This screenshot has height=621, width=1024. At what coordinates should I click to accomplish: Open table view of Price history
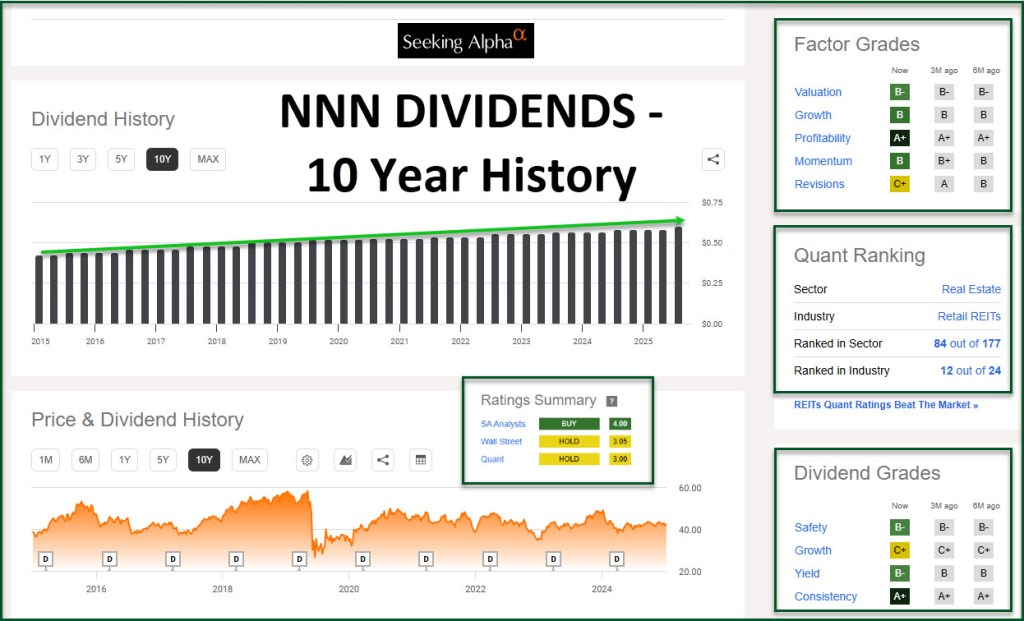(x=420, y=460)
